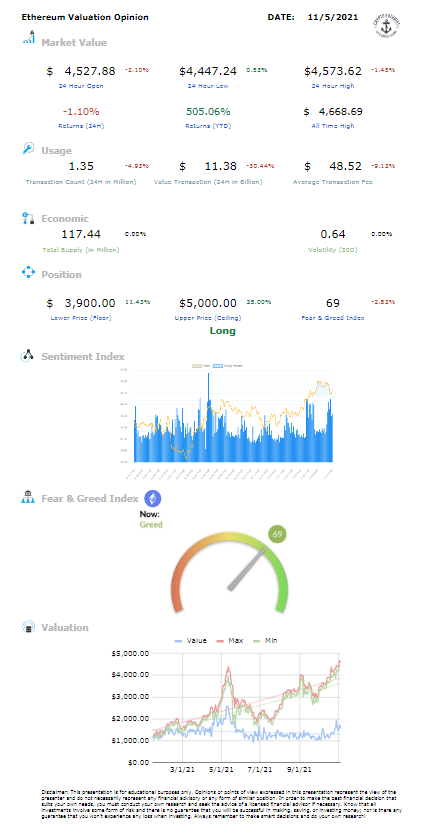Viewport: 431px width, 839px height.
Task: Click the Economic flow icon
Action: 28,218
